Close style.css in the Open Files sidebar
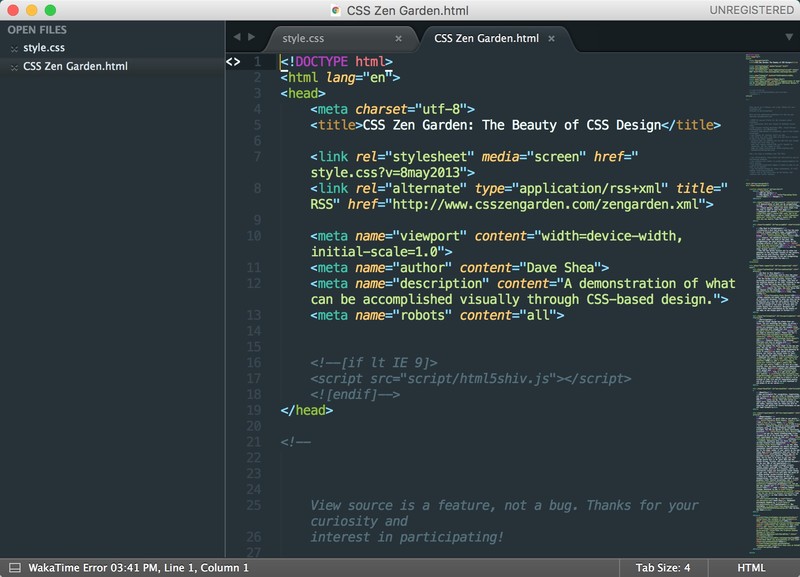 point(14,49)
